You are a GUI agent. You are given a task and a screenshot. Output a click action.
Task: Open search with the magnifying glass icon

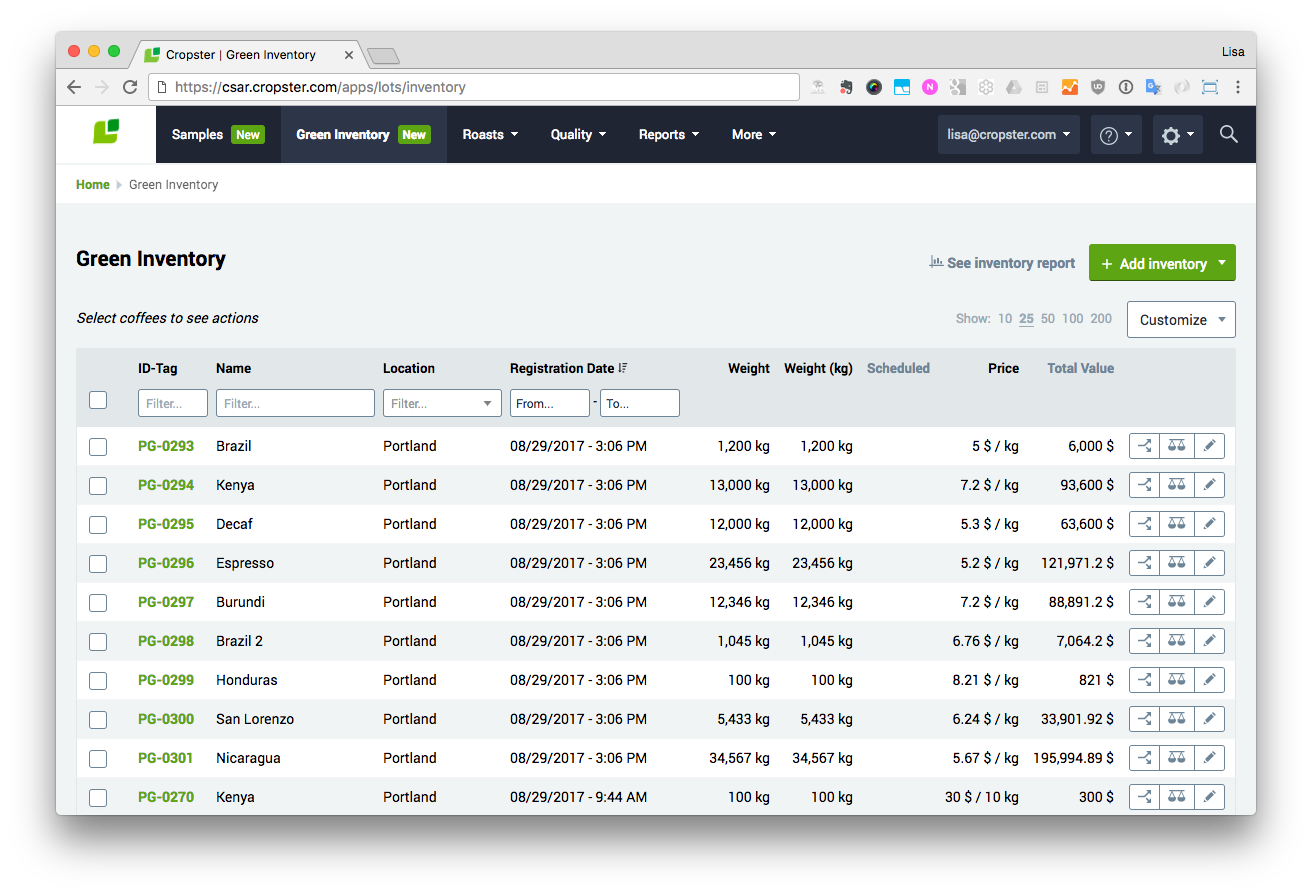click(x=1229, y=134)
